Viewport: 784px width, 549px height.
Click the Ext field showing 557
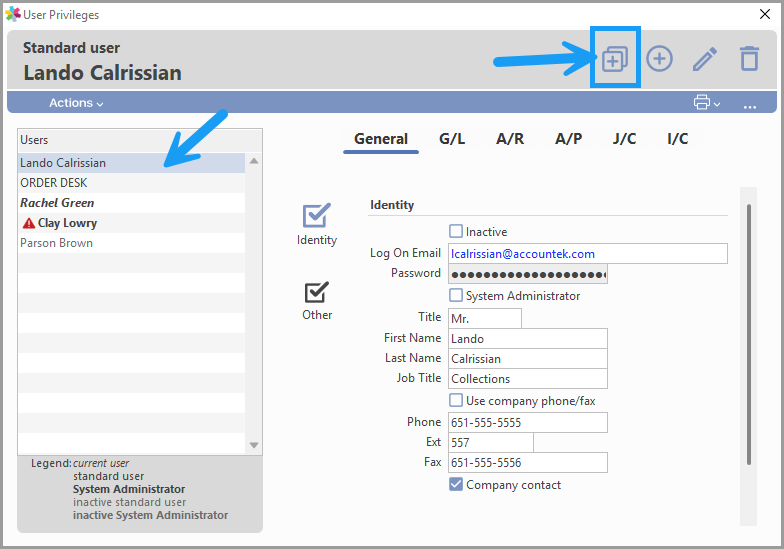point(491,442)
